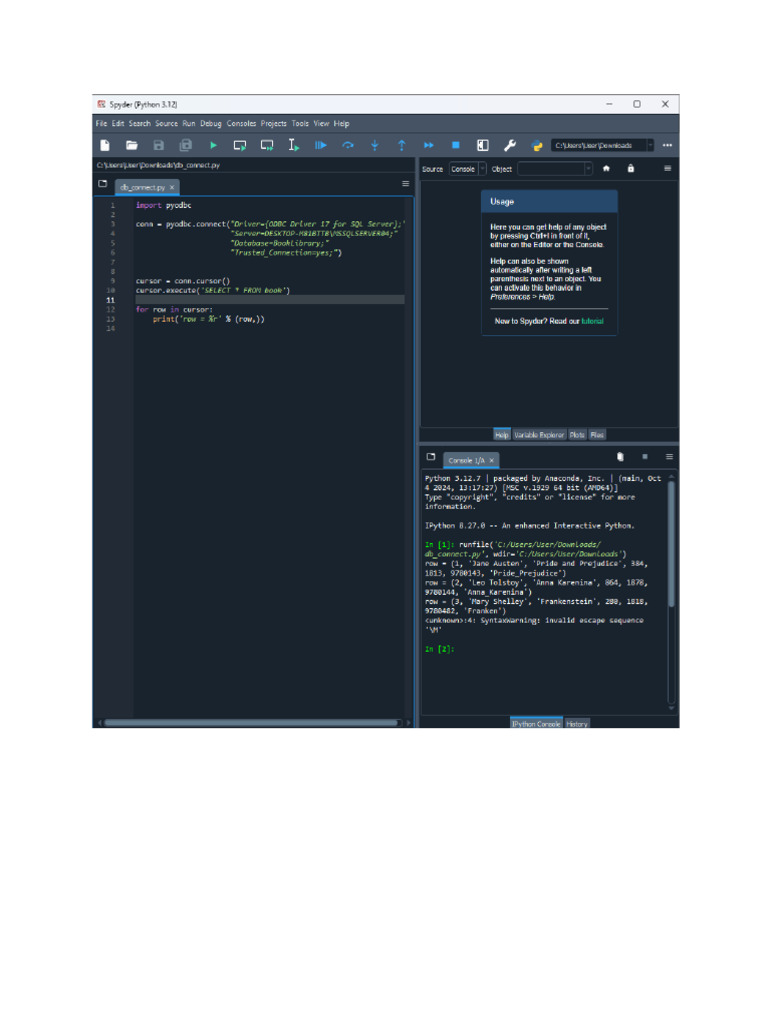
Task: Execute the current debug line (step over)
Action: (x=347, y=145)
